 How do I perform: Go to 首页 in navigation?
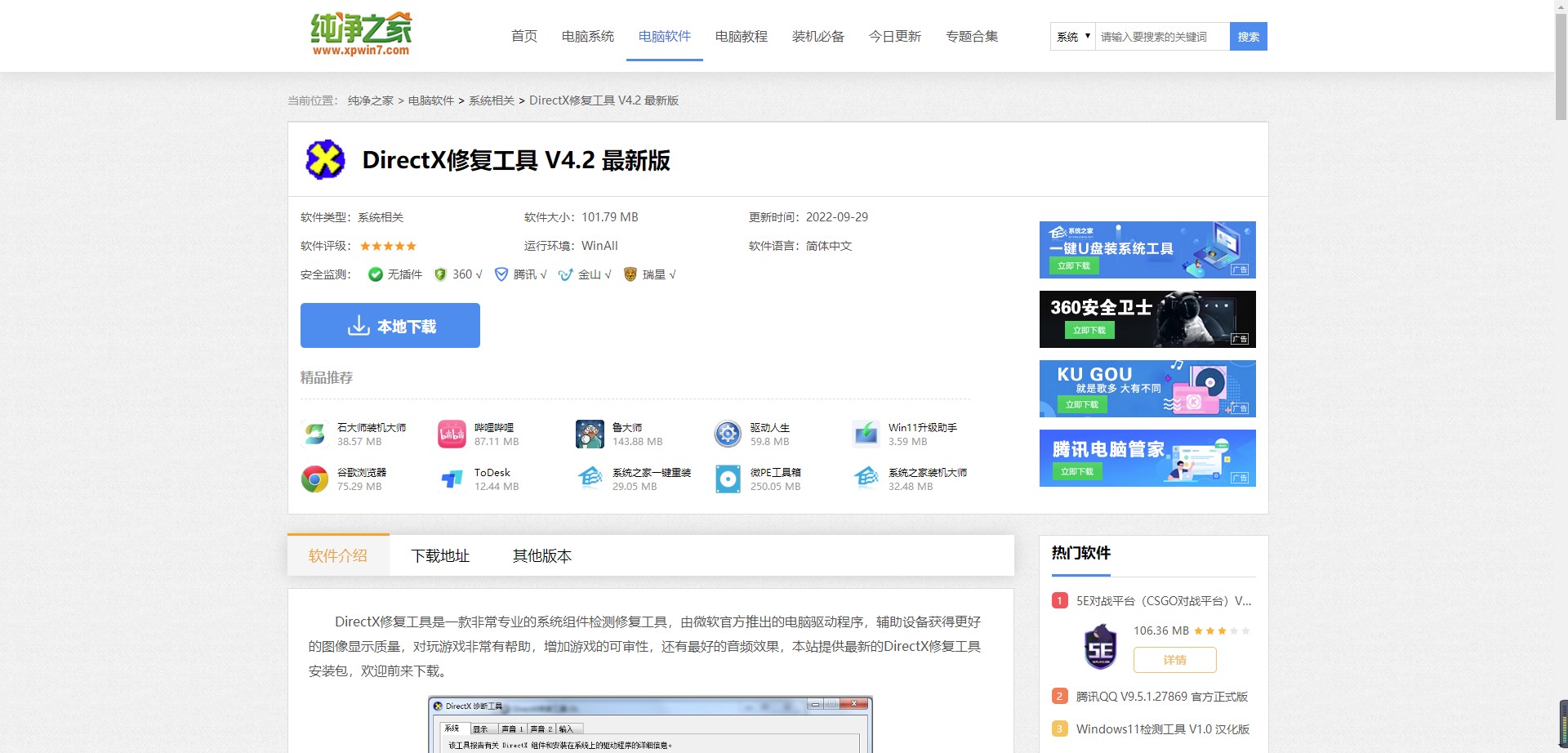coord(524,36)
